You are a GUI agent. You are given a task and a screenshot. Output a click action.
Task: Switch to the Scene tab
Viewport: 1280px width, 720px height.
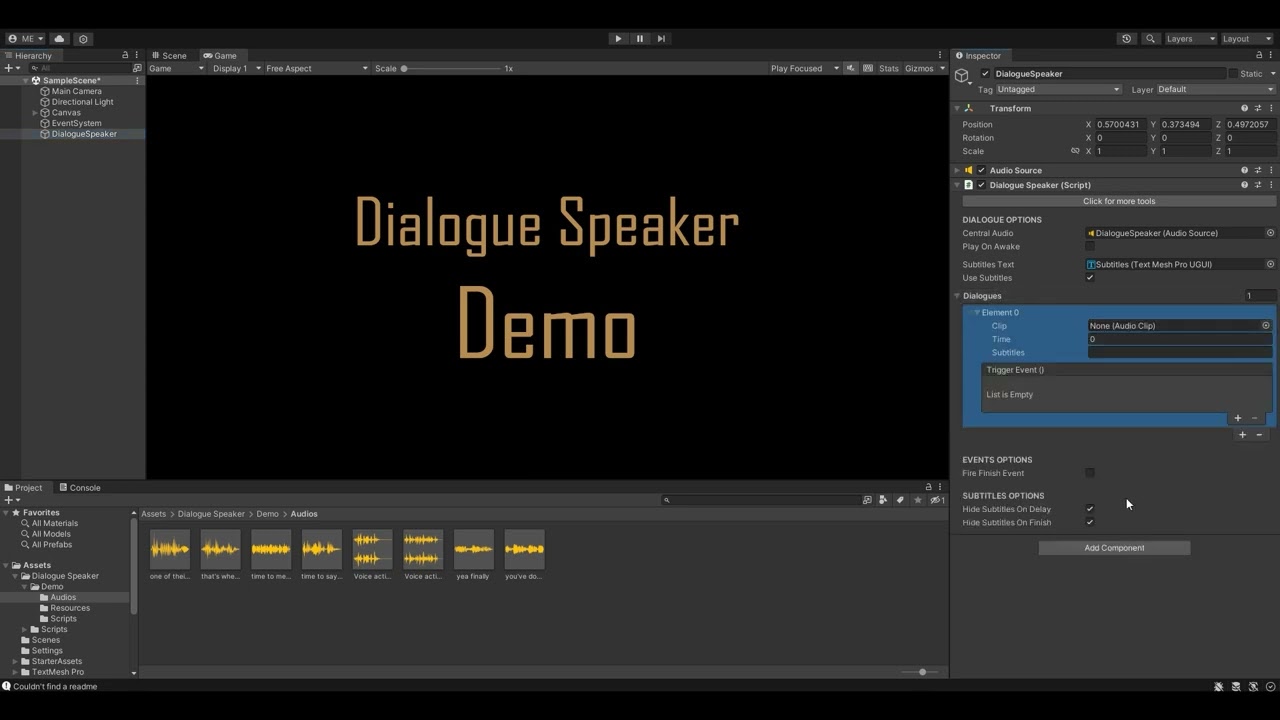(x=170, y=56)
